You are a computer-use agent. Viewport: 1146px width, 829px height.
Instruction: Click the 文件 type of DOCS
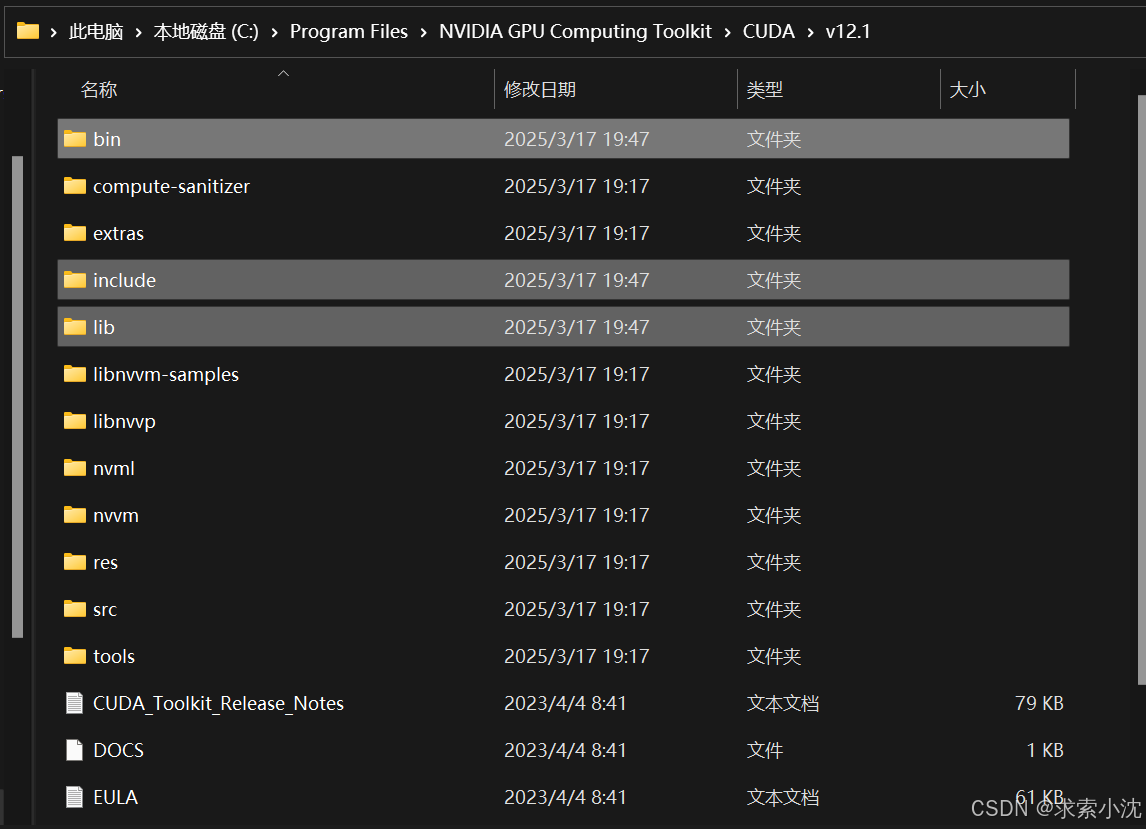(764, 750)
